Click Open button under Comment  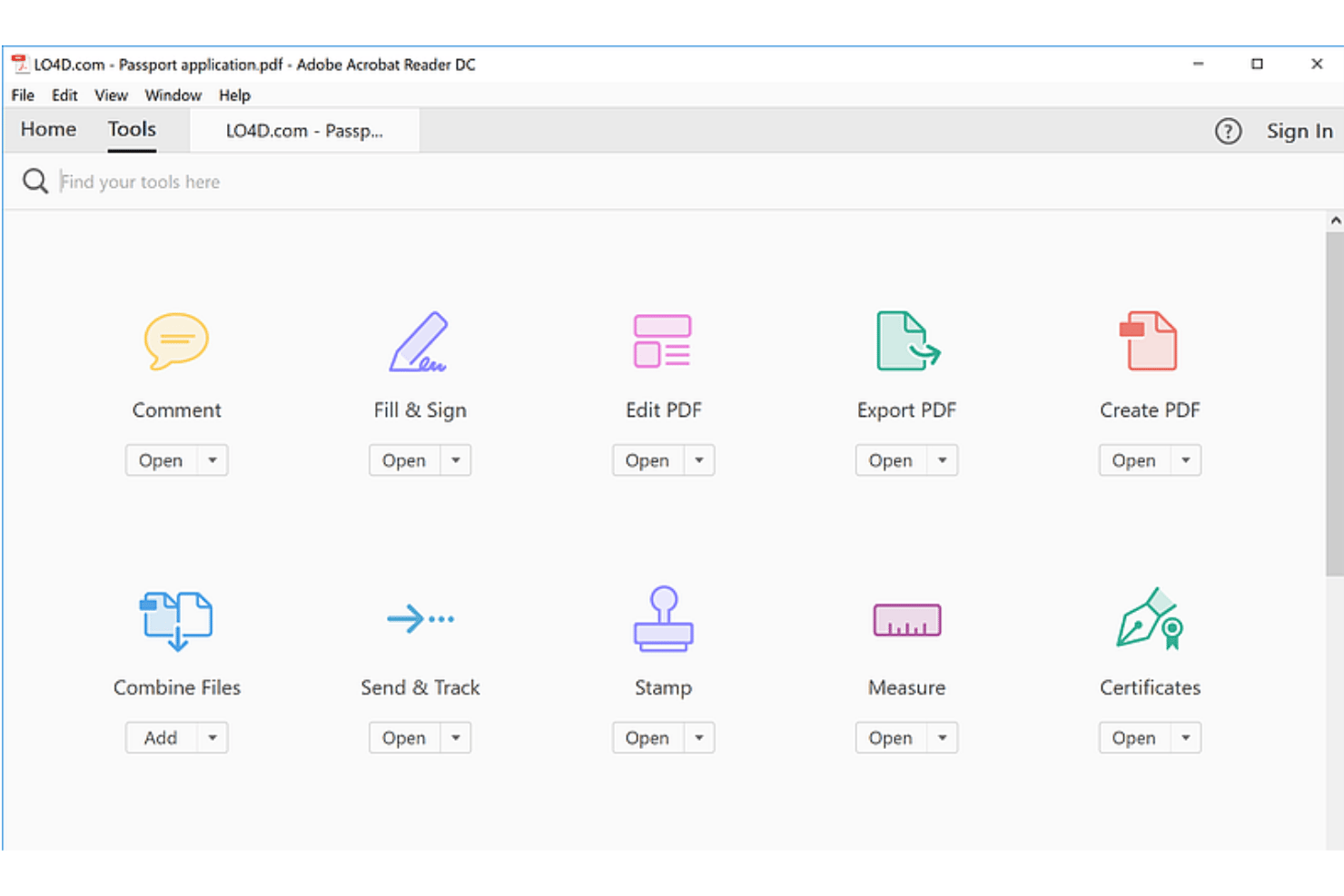[162, 460]
